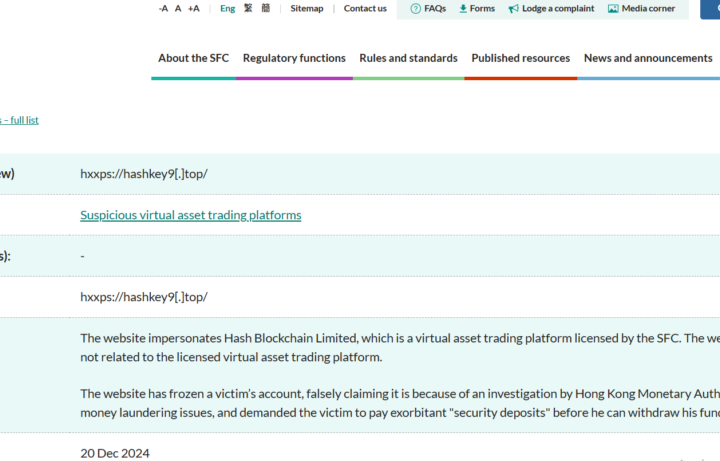The height and width of the screenshot is (461, 720).
Task: Decrease font size with -A
Action: pos(163,8)
